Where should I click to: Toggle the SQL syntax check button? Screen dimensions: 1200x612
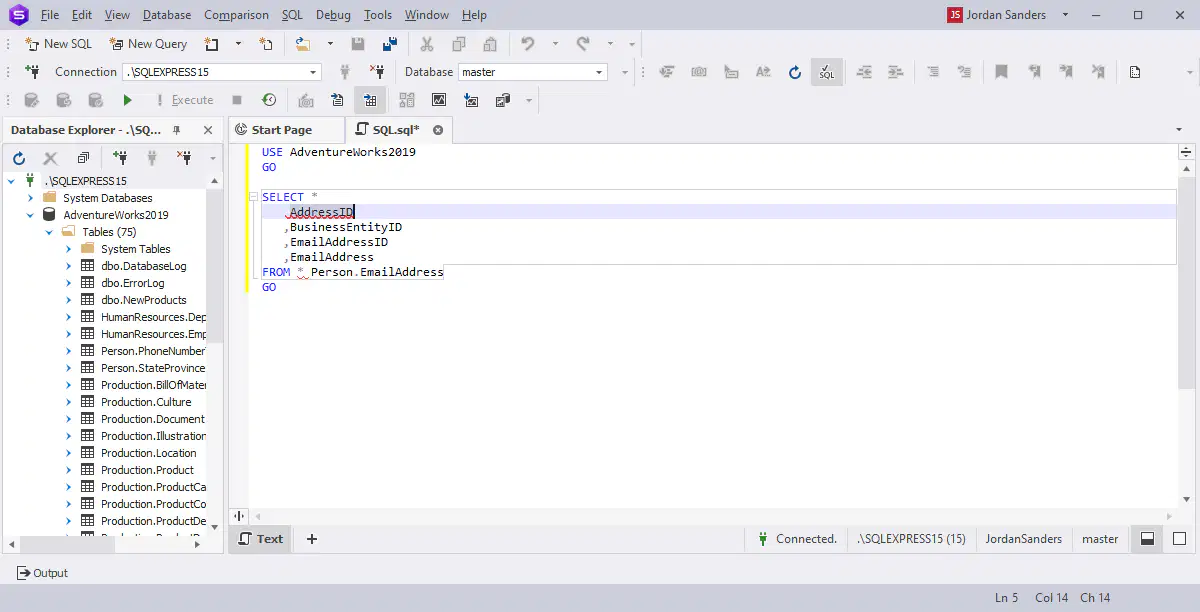coord(826,72)
